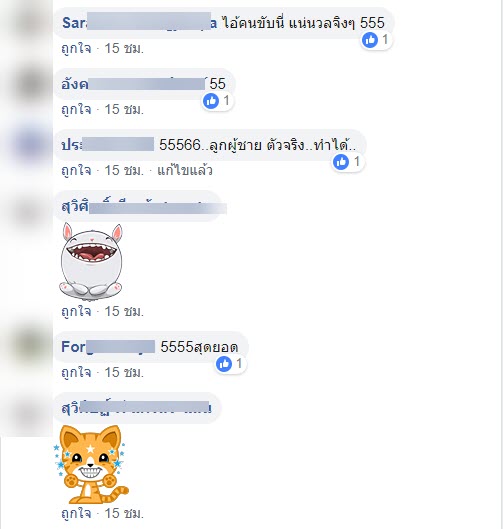Open profile name starting with Sar
Image resolution: width=503 pixels, height=529 pixels.
139,23
